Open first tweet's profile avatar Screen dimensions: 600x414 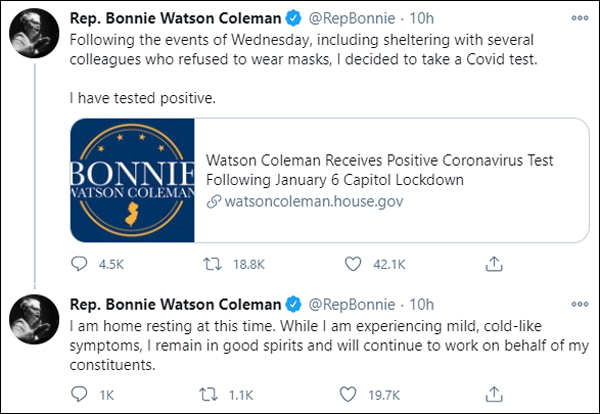(x=33, y=37)
